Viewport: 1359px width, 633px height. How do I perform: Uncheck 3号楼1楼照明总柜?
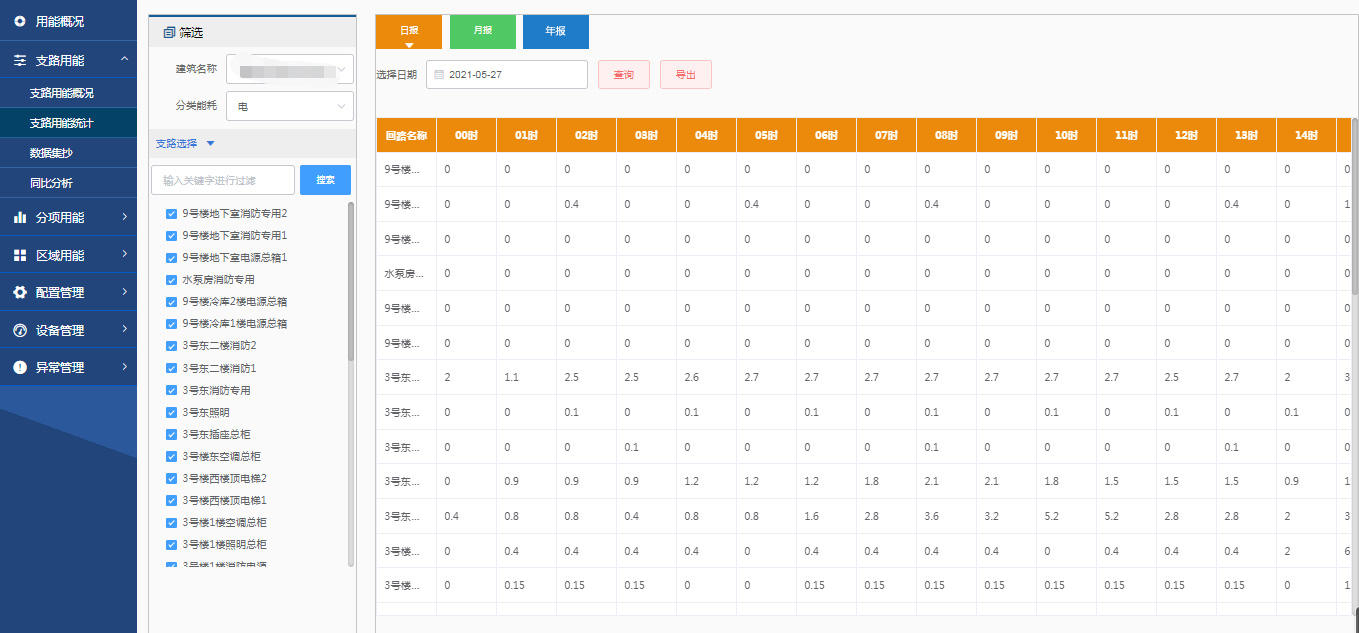[x=171, y=544]
